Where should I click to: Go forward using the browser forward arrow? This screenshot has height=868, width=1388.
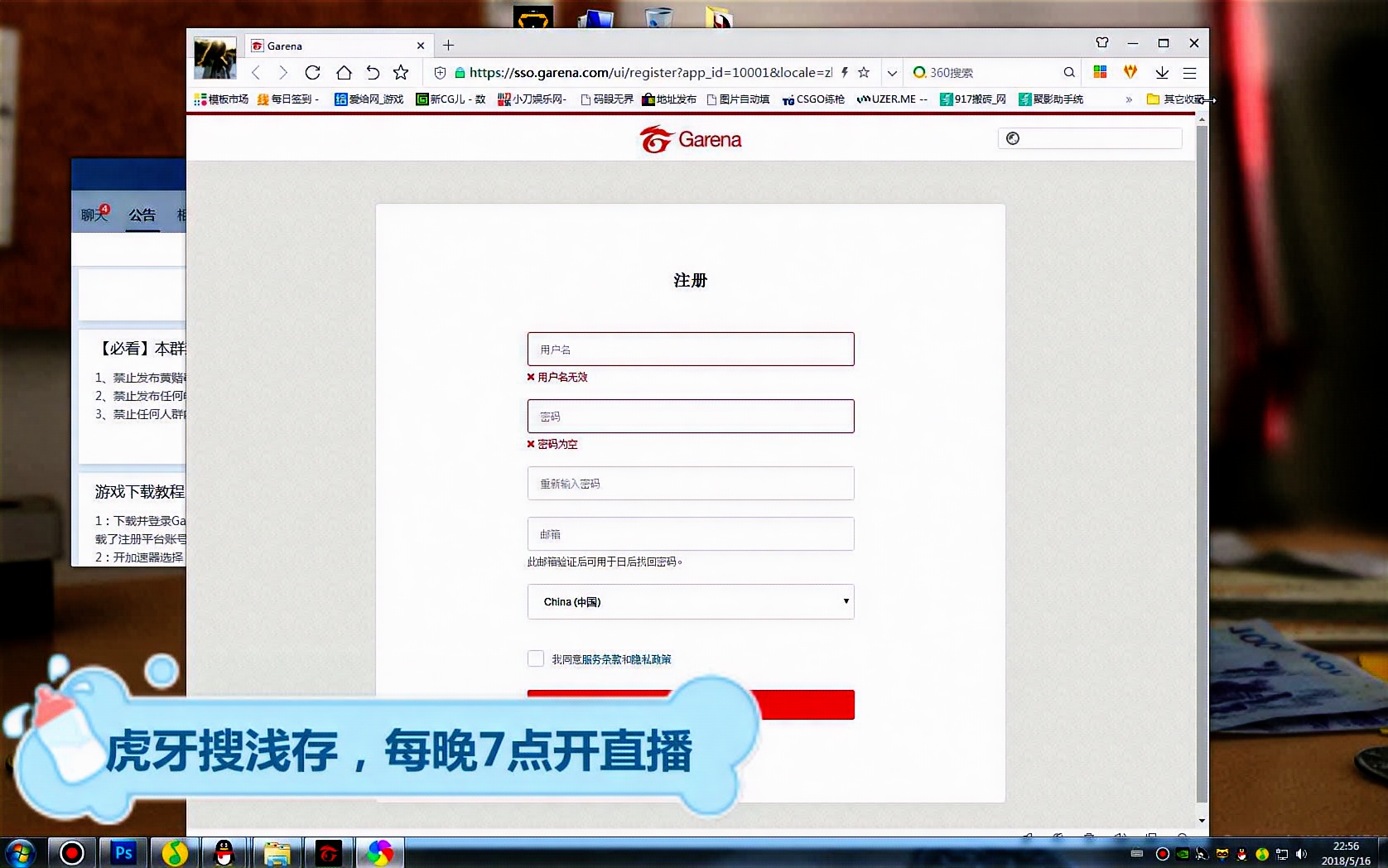(283, 73)
